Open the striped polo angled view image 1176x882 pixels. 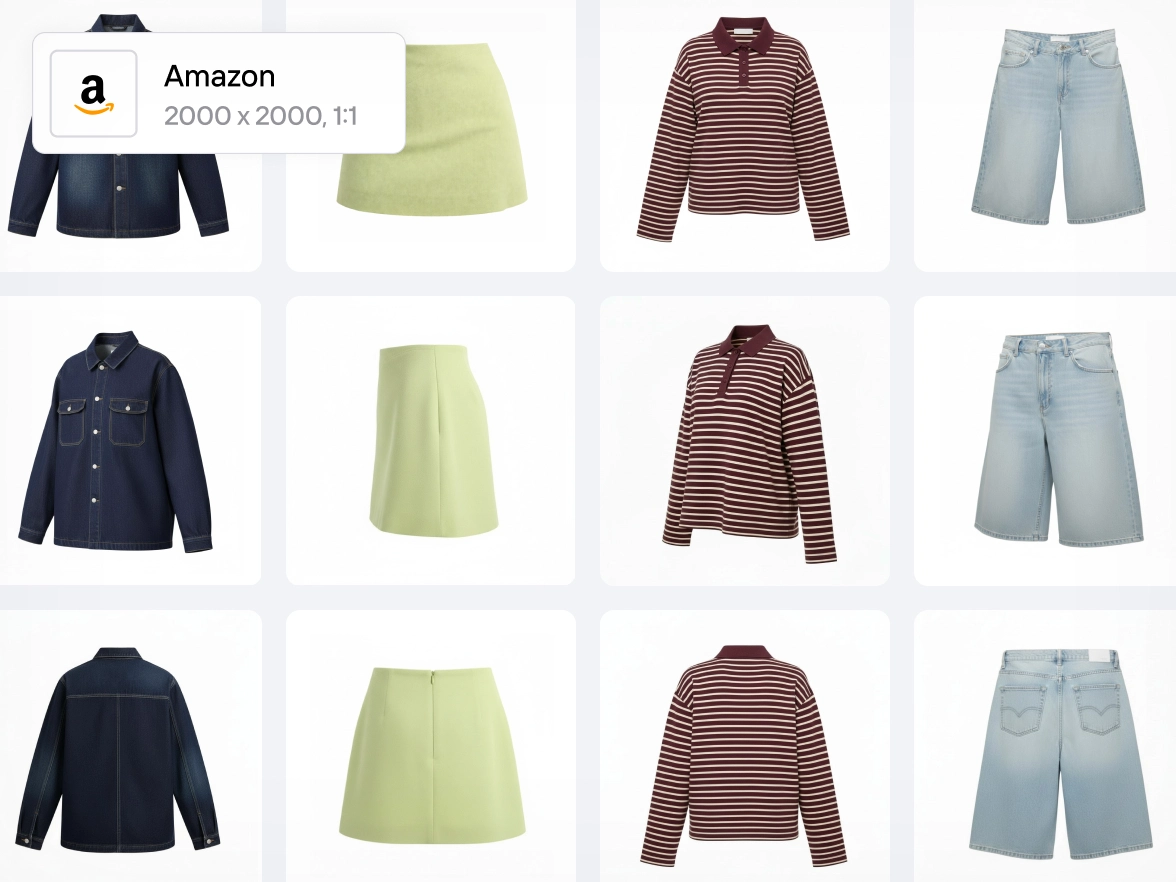pos(745,440)
